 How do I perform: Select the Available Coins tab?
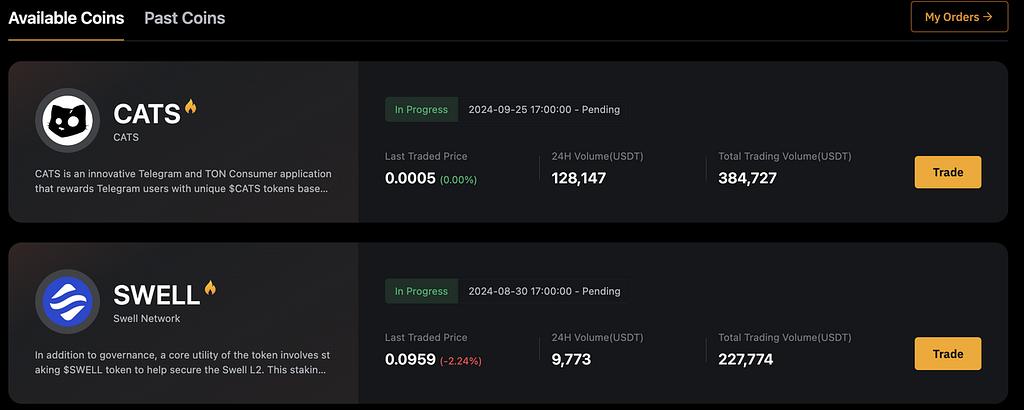coord(66,18)
